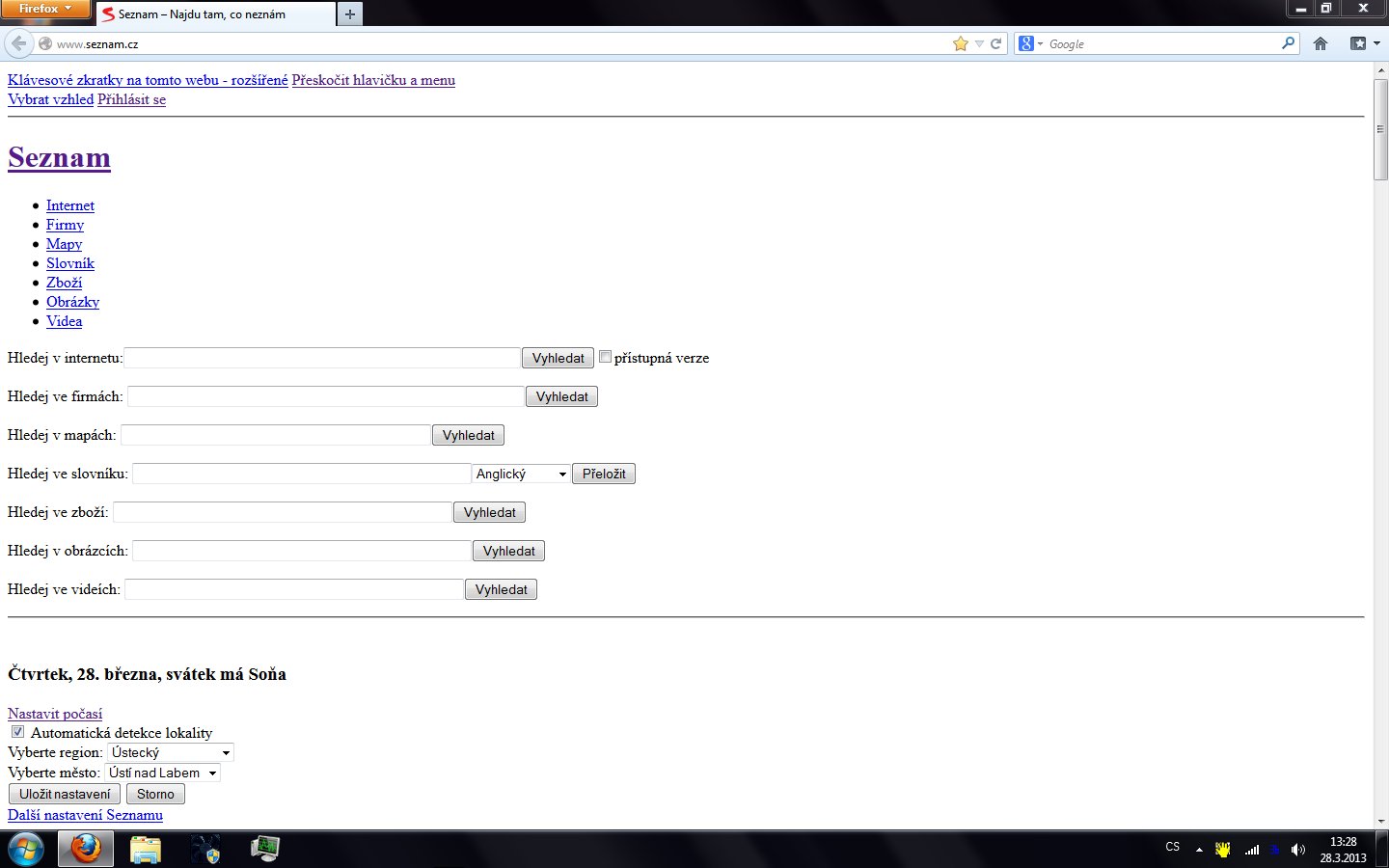Click the magnifier icon in search bar
The height and width of the screenshot is (868, 1389).
[x=1288, y=43]
